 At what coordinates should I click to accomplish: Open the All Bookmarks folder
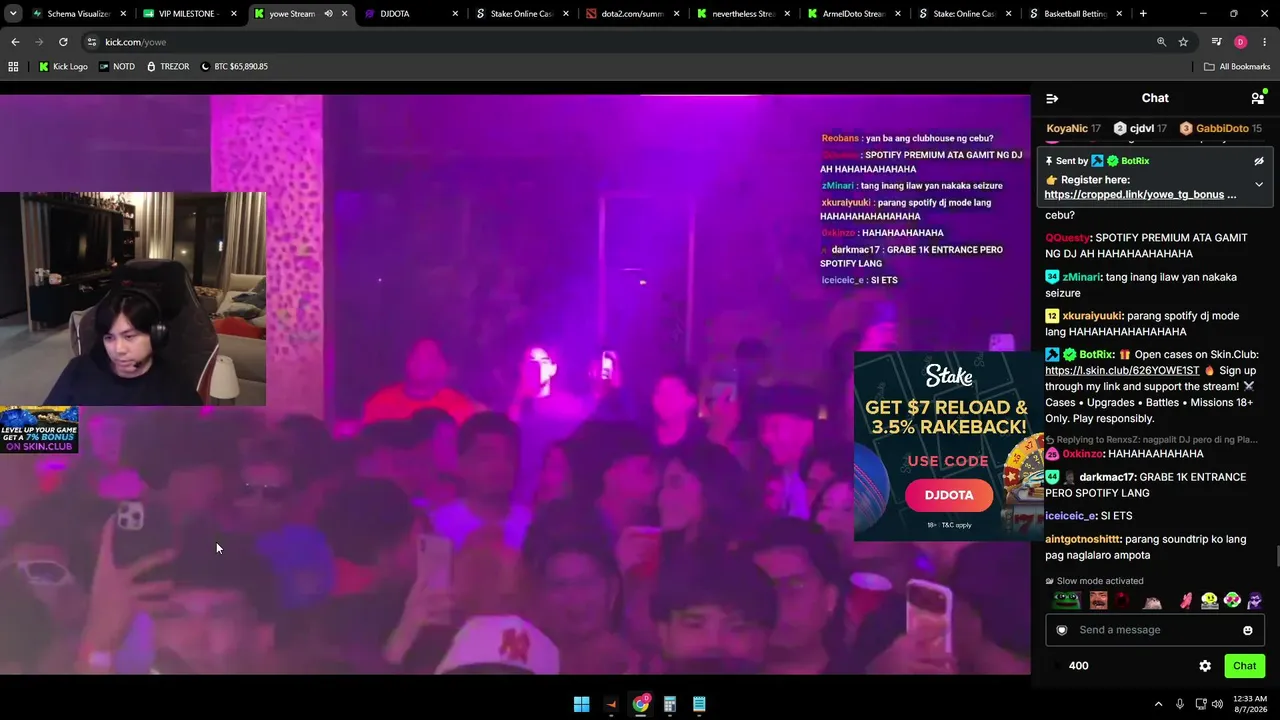click(1237, 67)
